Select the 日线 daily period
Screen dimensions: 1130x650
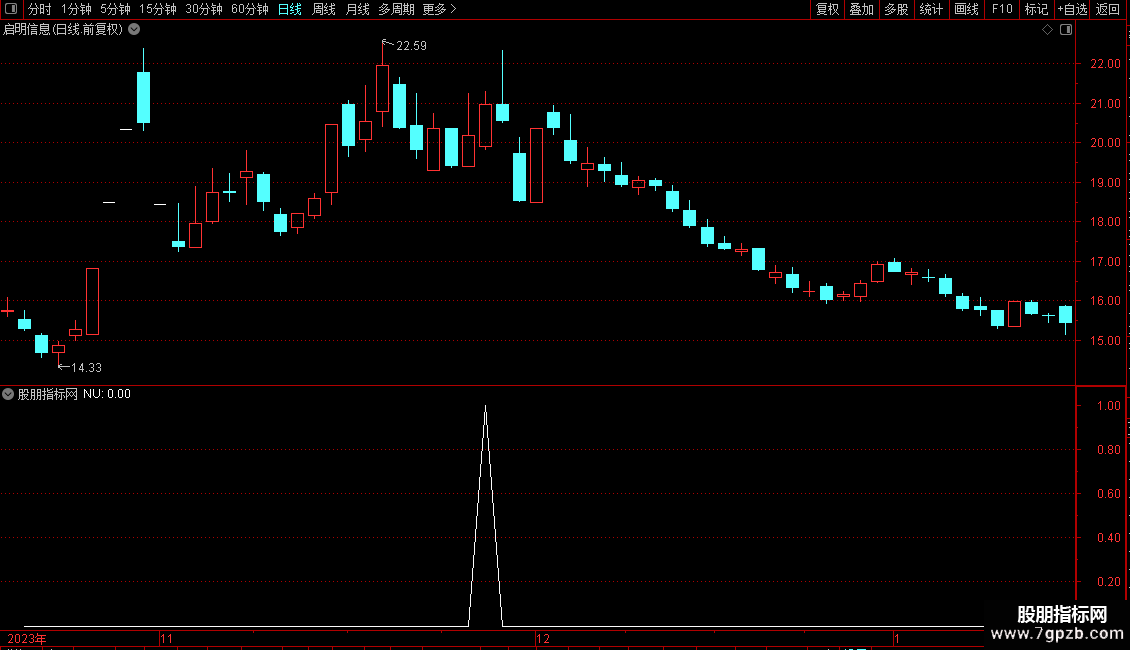coord(290,9)
